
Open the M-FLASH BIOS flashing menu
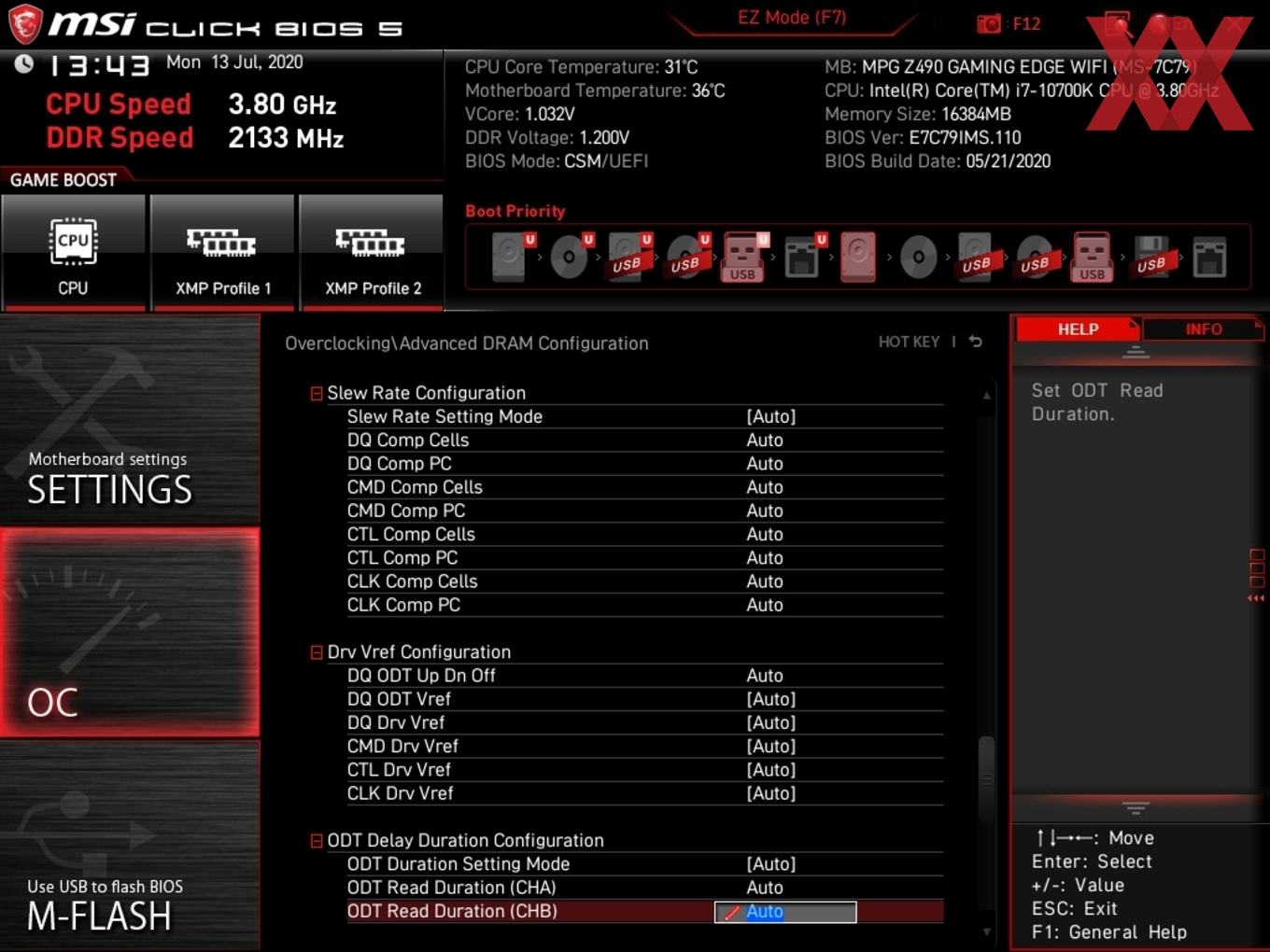(130, 846)
